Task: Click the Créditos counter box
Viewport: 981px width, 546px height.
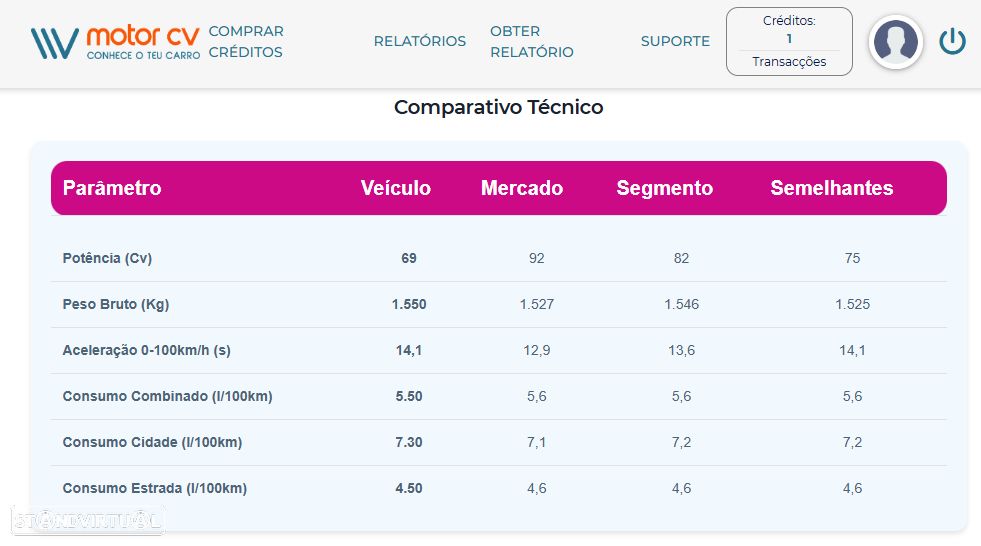Action: [789, 30]
